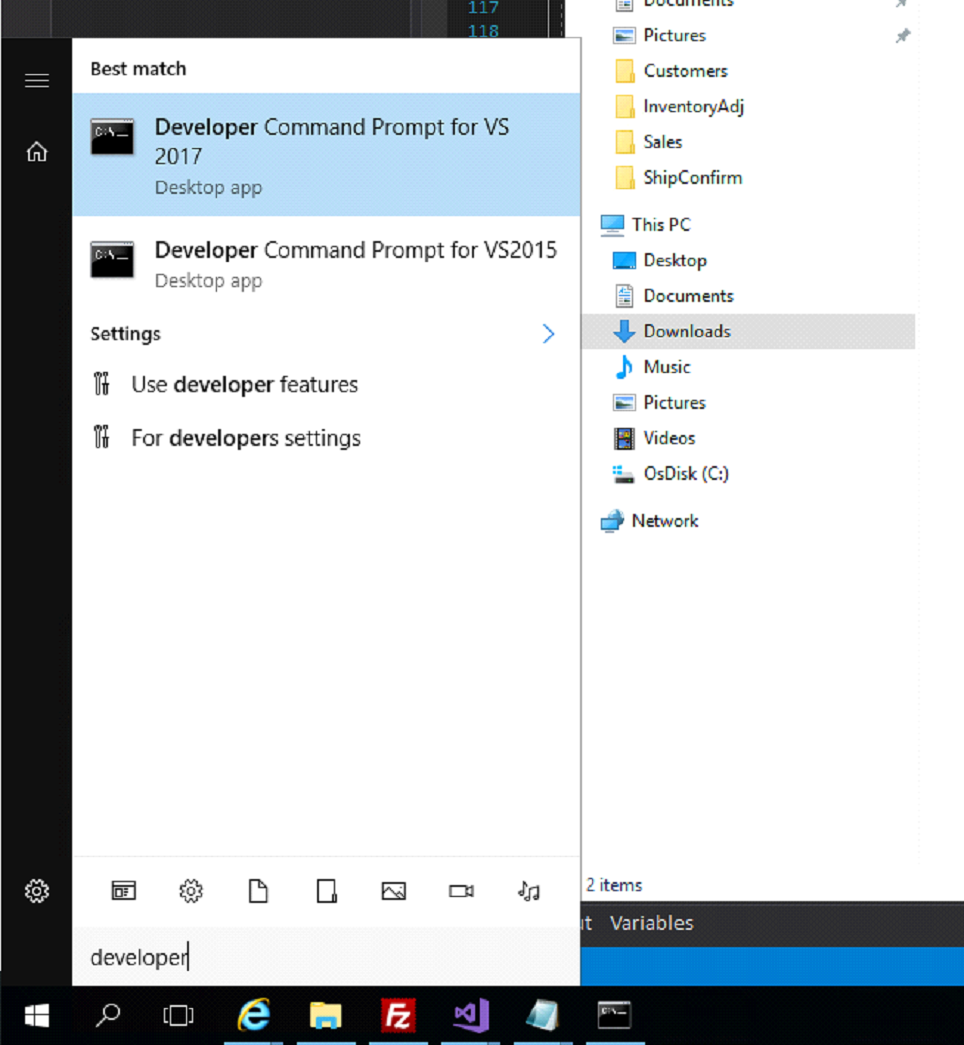
Task: Filter search results by Settings gear
Action: (x=191, y=890)
